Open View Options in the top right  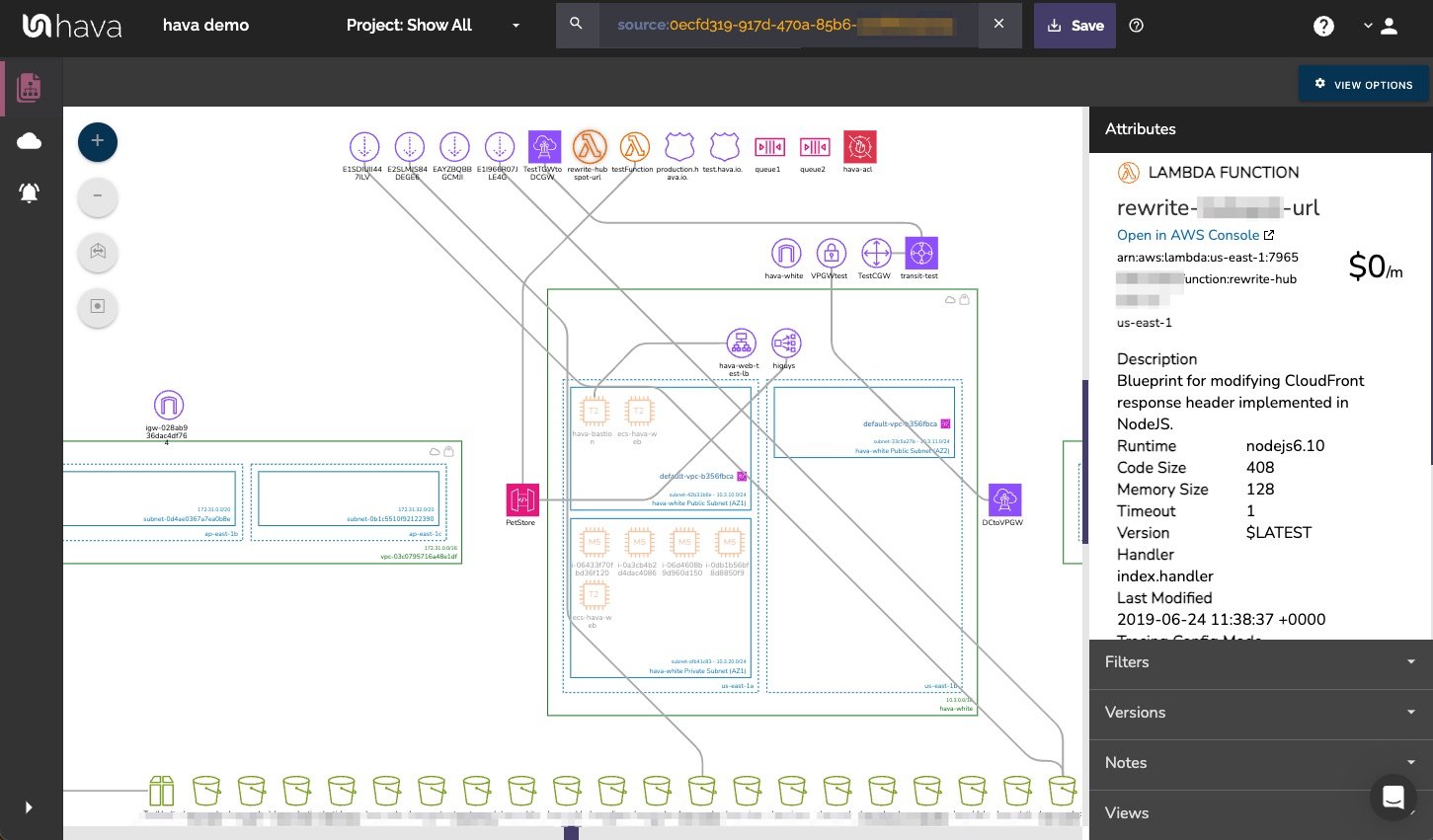[1364, 84]
